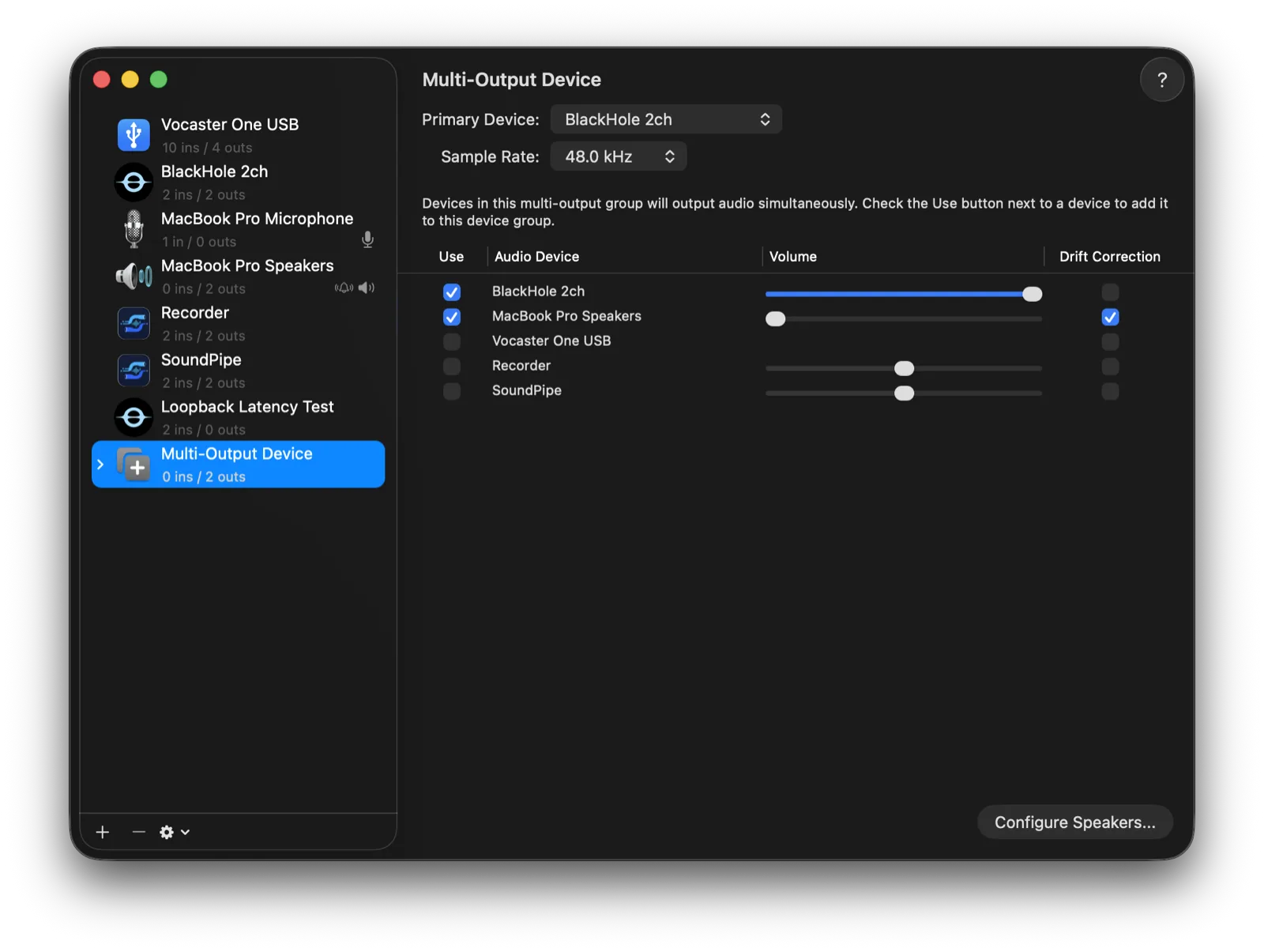
Task: Click the Recorder device icon
Action: point(134,323)
